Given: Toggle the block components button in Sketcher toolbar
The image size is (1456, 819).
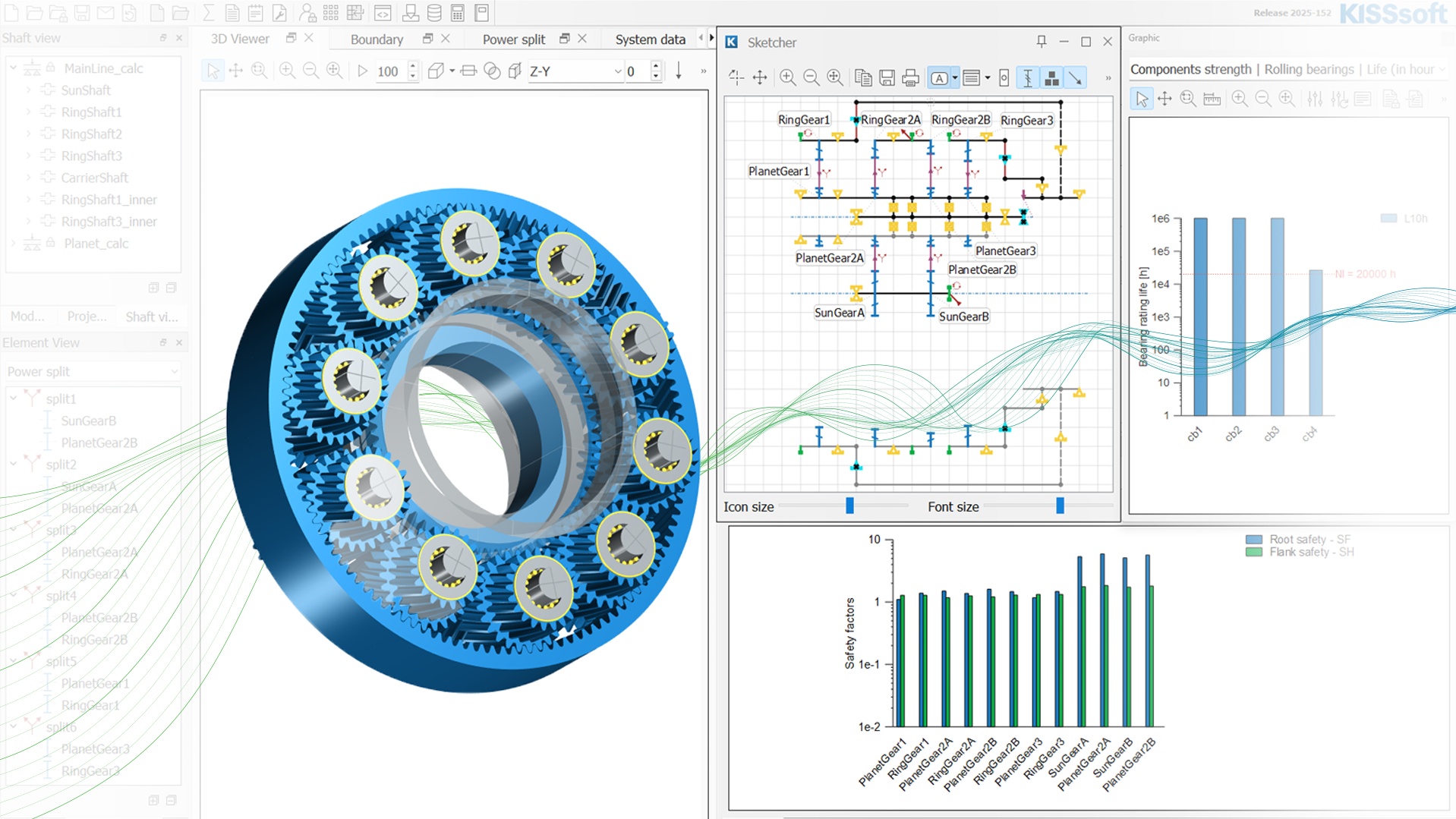Looking at the screenshot, I should click(x=1051, y=77).
